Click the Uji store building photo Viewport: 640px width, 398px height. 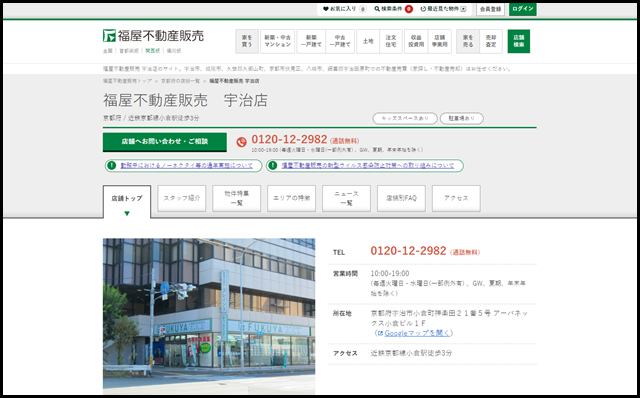click(x=209, y=316)
